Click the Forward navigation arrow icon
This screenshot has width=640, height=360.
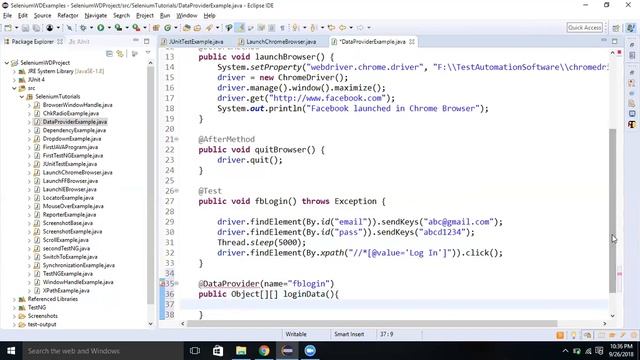click(360, 28)
